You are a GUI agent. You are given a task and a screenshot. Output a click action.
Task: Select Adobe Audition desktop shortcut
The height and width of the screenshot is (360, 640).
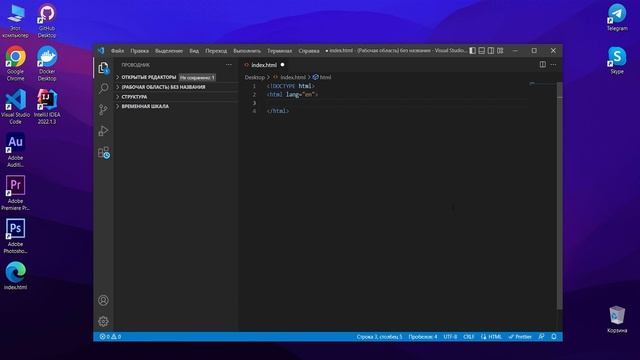16,150
